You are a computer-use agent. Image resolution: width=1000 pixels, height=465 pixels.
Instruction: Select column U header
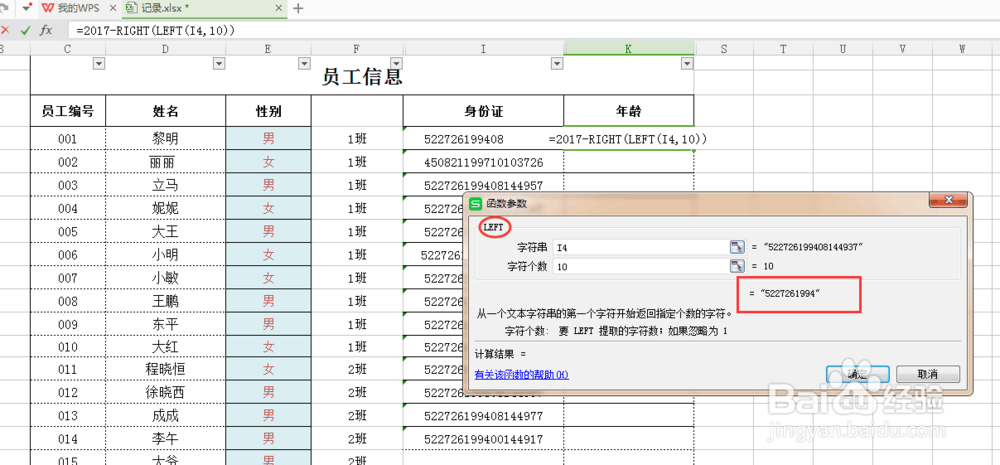pyautogui.click(x=842, y=48)
